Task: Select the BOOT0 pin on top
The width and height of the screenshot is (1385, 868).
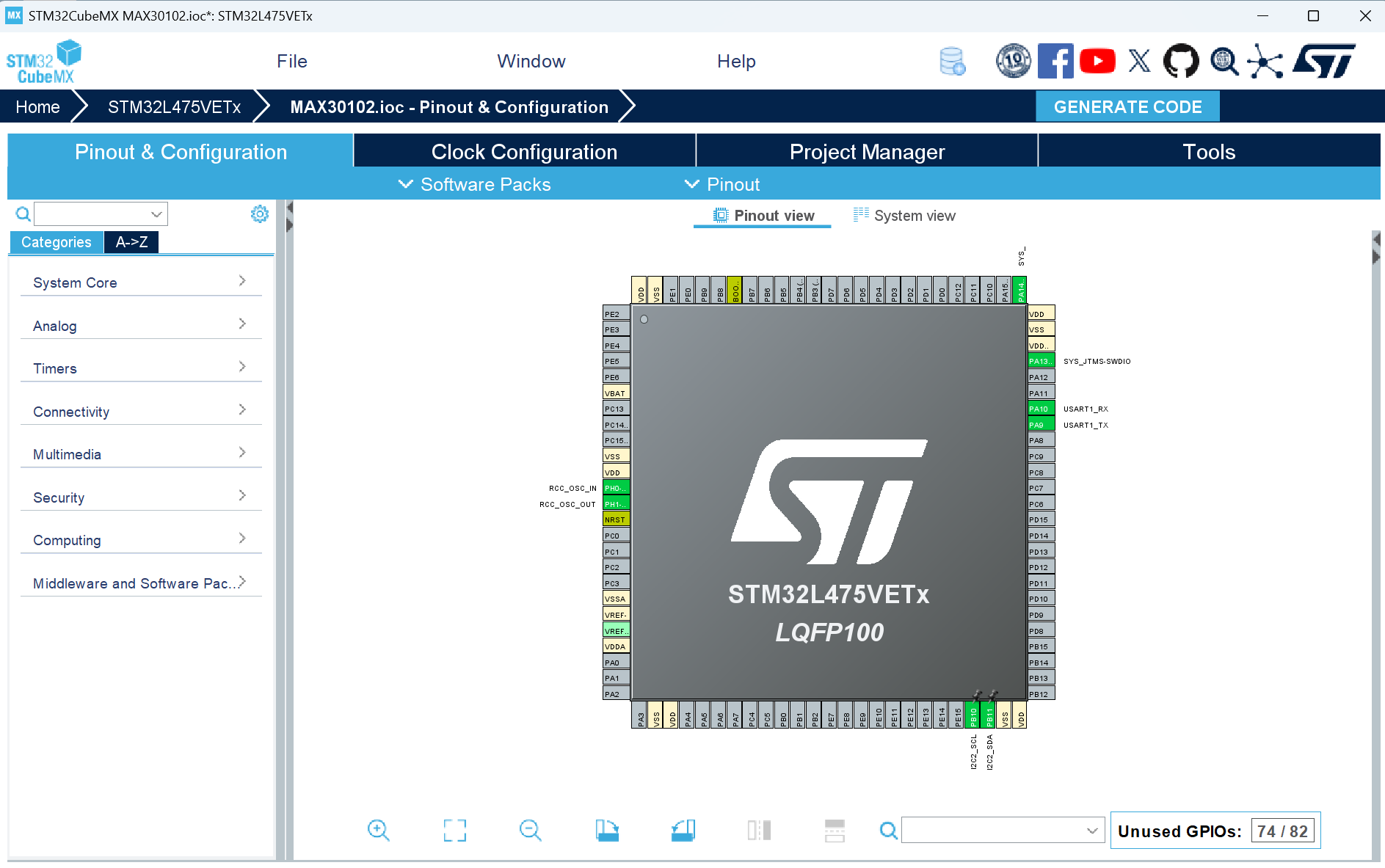Action: tap(735, 290)
